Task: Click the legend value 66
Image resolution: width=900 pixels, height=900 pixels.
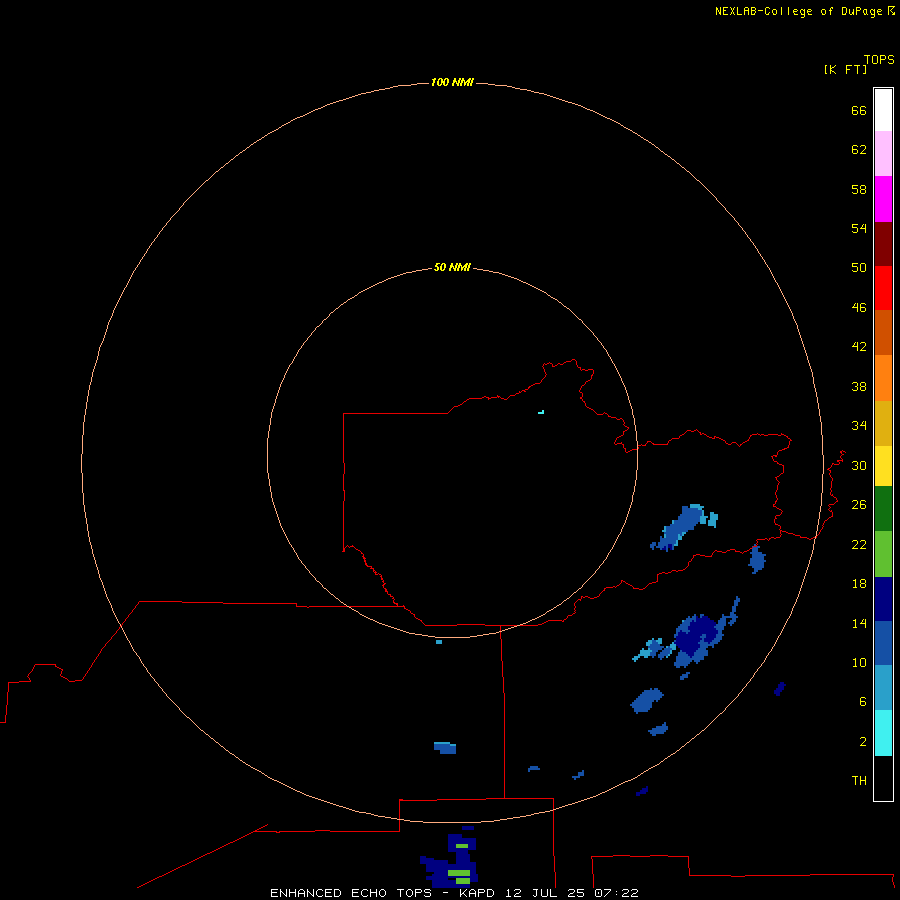Action: pos(859,110)
